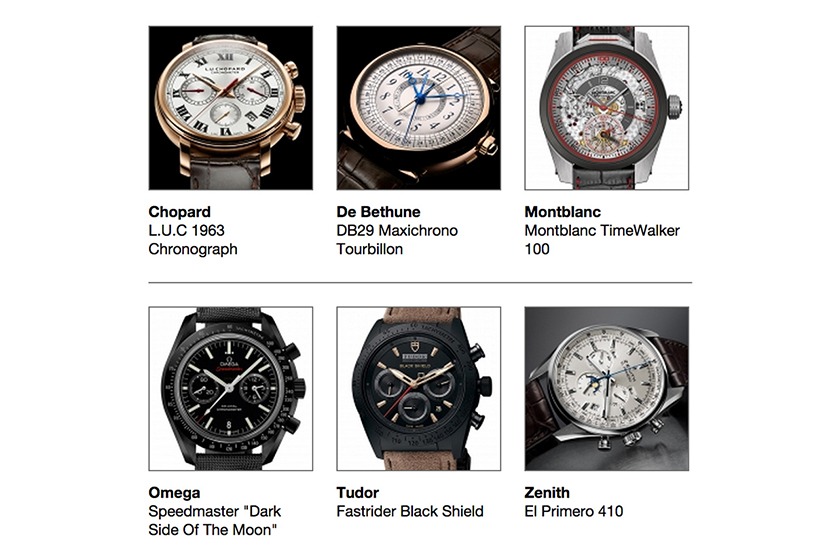Select the Fastrider Black Shield model text
The image size is (840, 560).
(410, 511)
